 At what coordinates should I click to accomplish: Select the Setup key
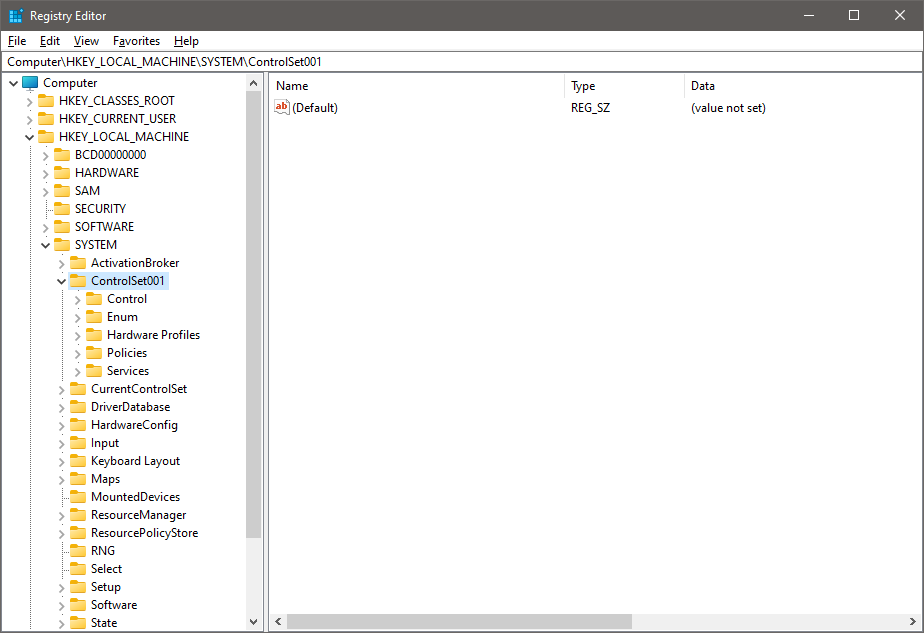tap(105, 587)
